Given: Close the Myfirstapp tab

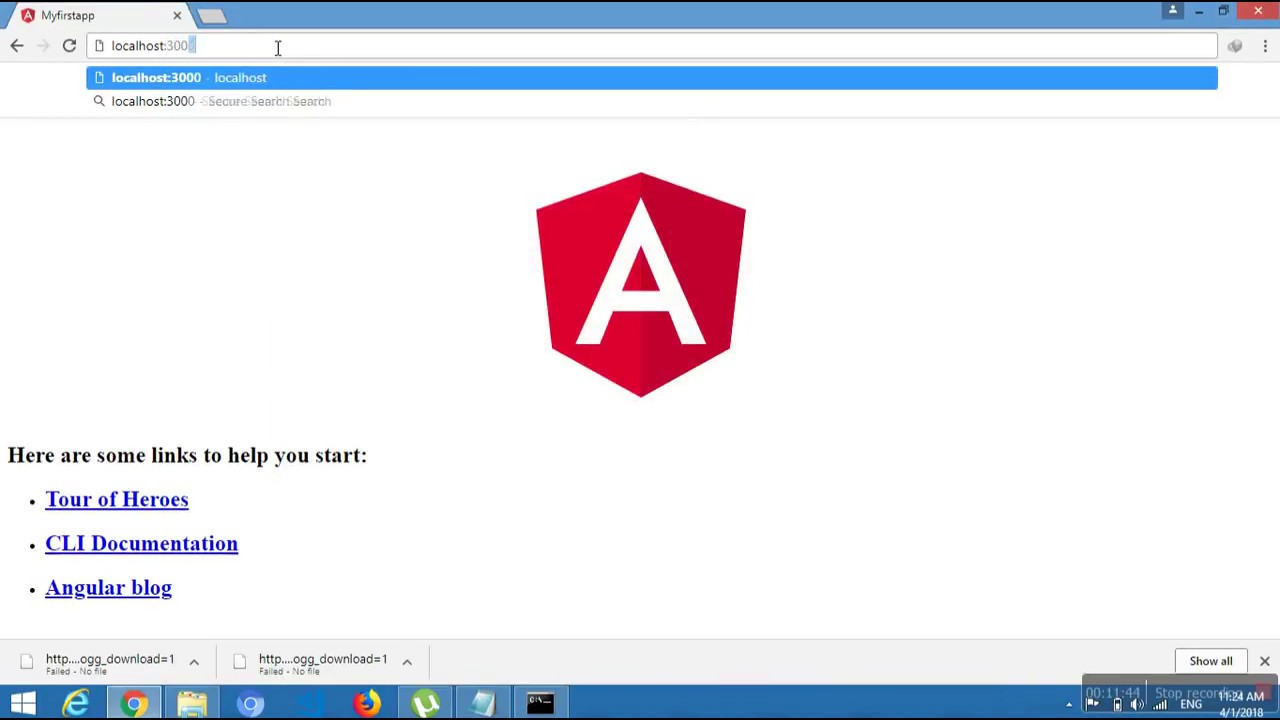Looking at the screenshot, I should [177, 15].
